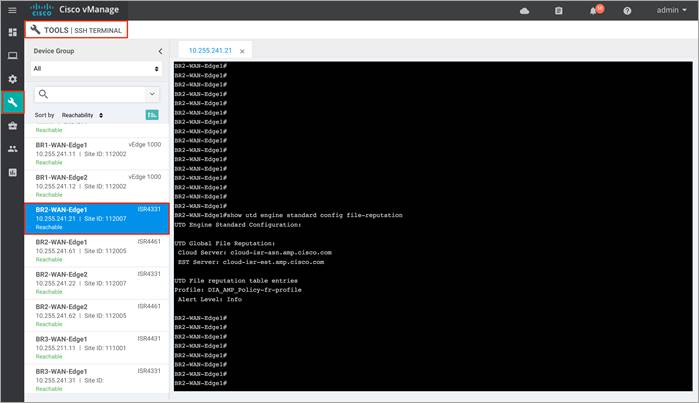Open the Administration people icon in sidebar
Screen dimensions: 699x403
point(12,149)
